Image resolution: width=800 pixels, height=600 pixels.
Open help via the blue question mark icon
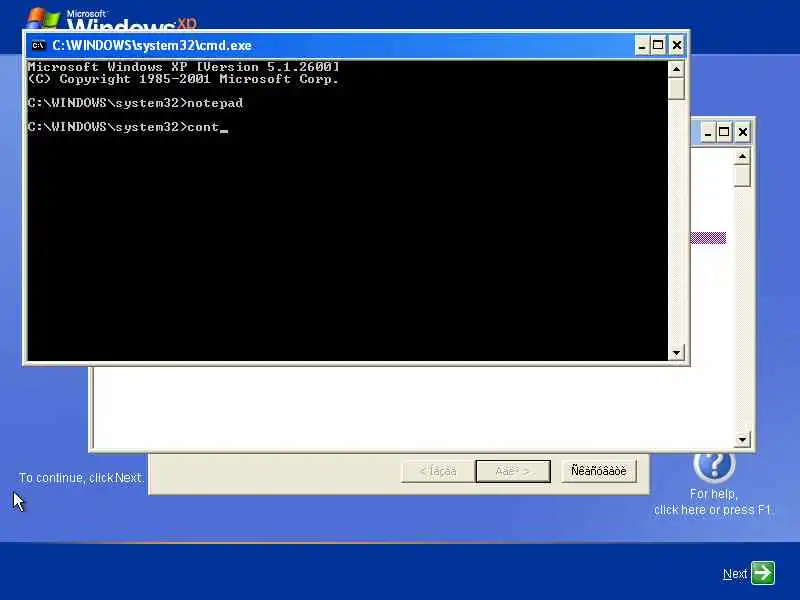pyautogui.click(x=714, y=466)
